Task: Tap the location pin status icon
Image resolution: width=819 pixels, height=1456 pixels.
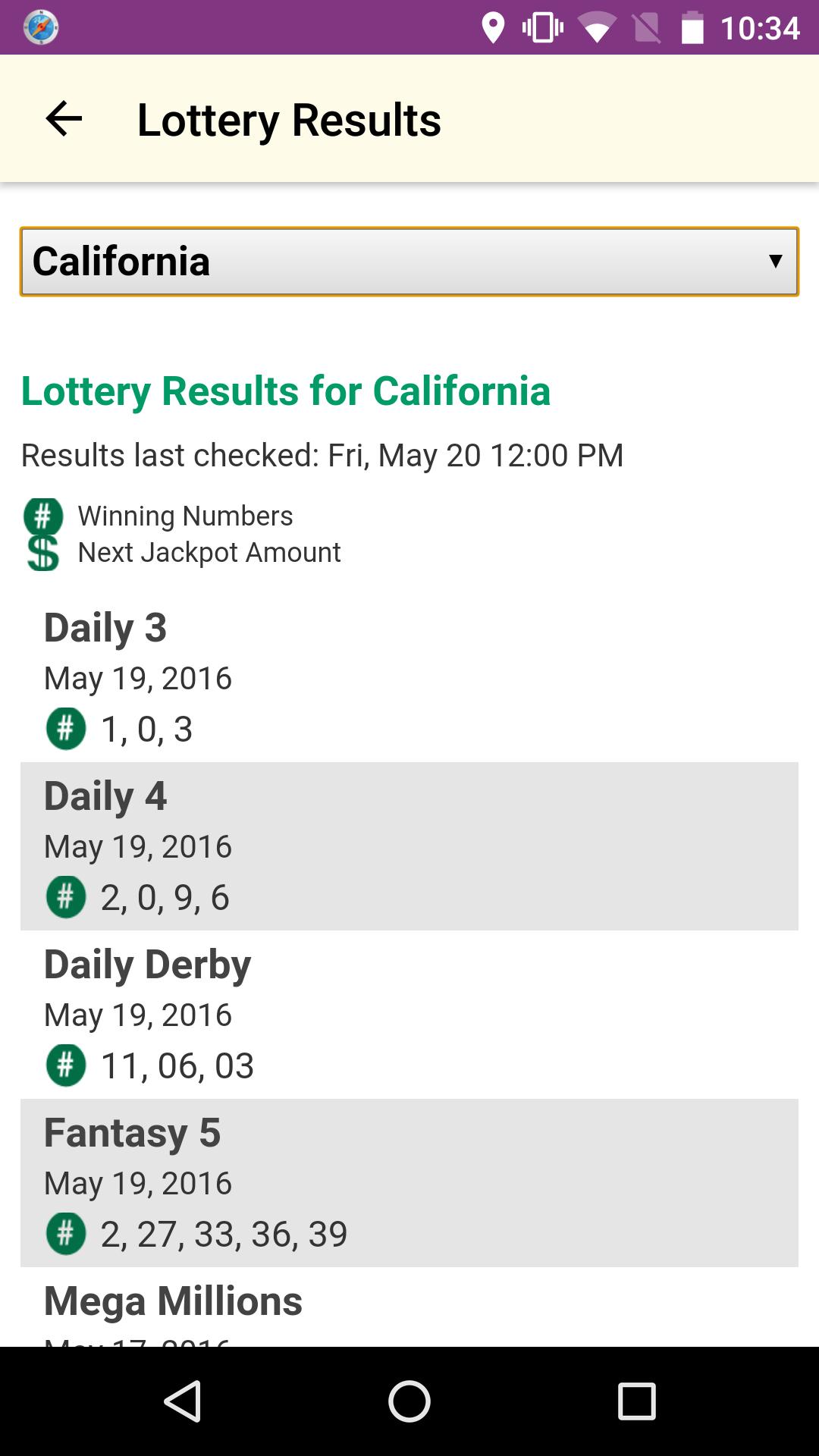Action: point(493,28)
